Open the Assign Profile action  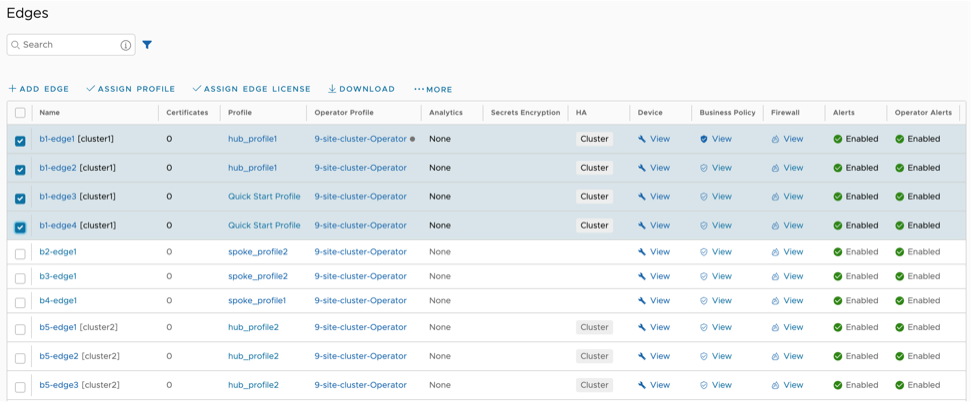130,89
